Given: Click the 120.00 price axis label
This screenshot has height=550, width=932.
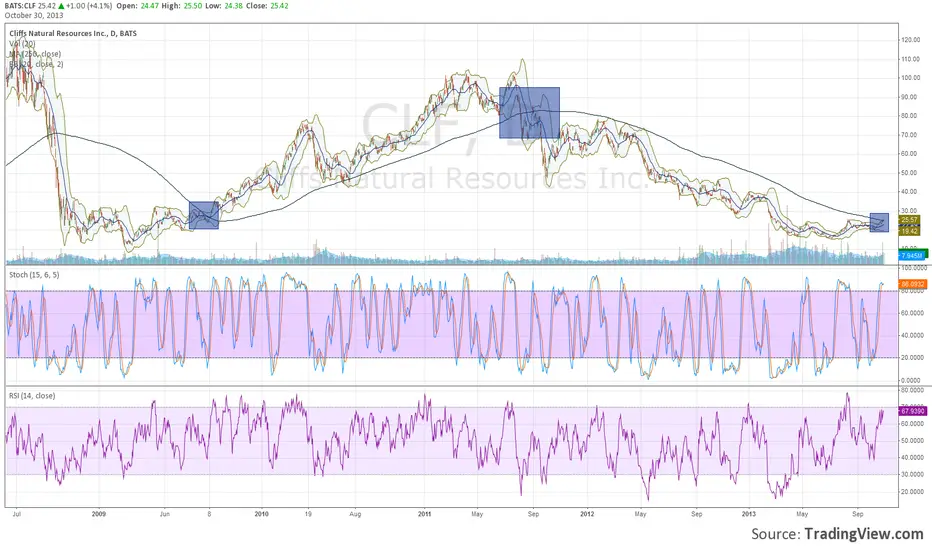Looking at the screenshot, I should (x=911, y=40).
